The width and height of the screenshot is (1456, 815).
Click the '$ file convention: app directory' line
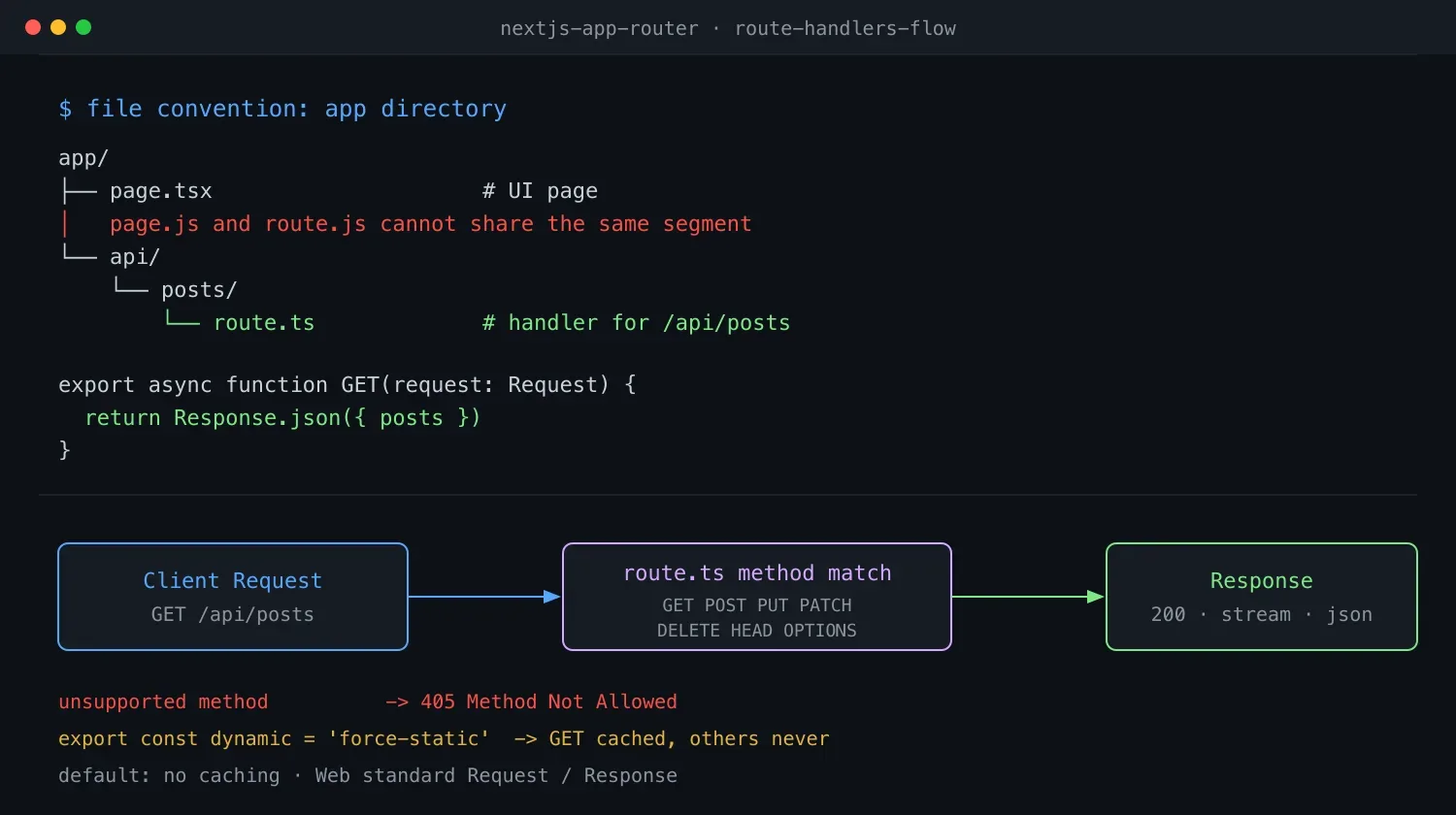282,109
